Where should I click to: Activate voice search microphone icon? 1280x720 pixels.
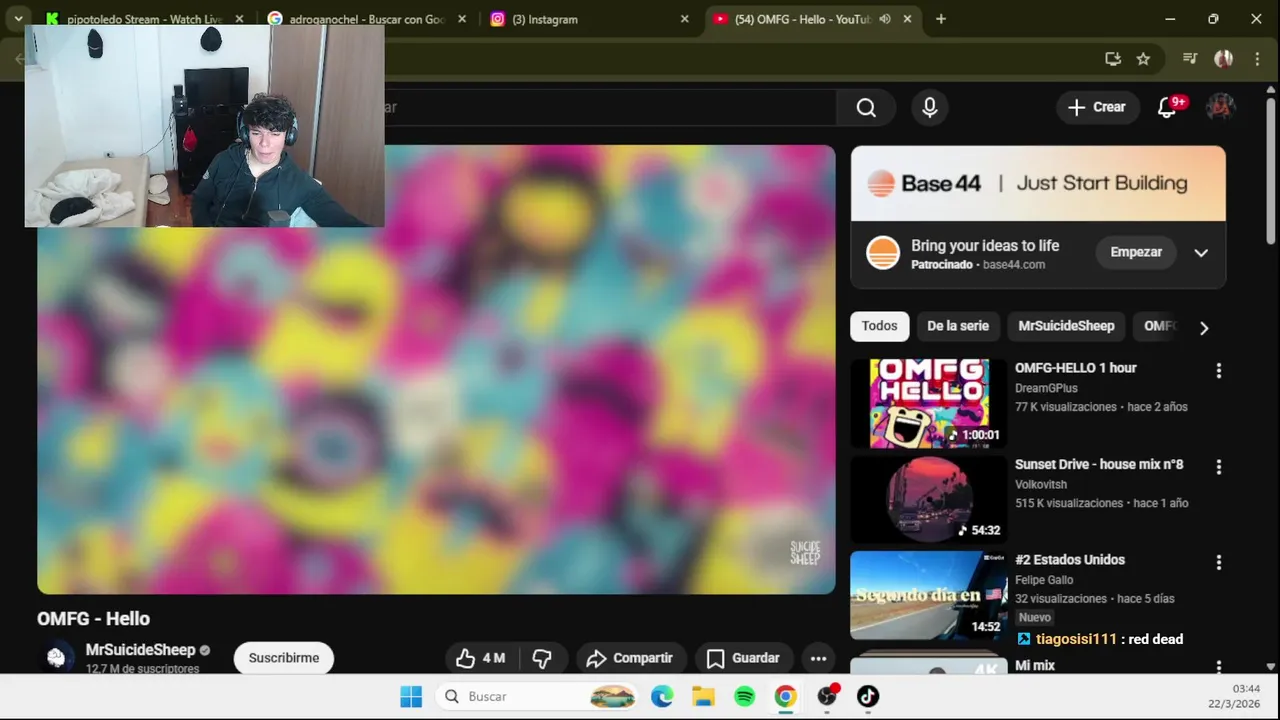[930, 108]
